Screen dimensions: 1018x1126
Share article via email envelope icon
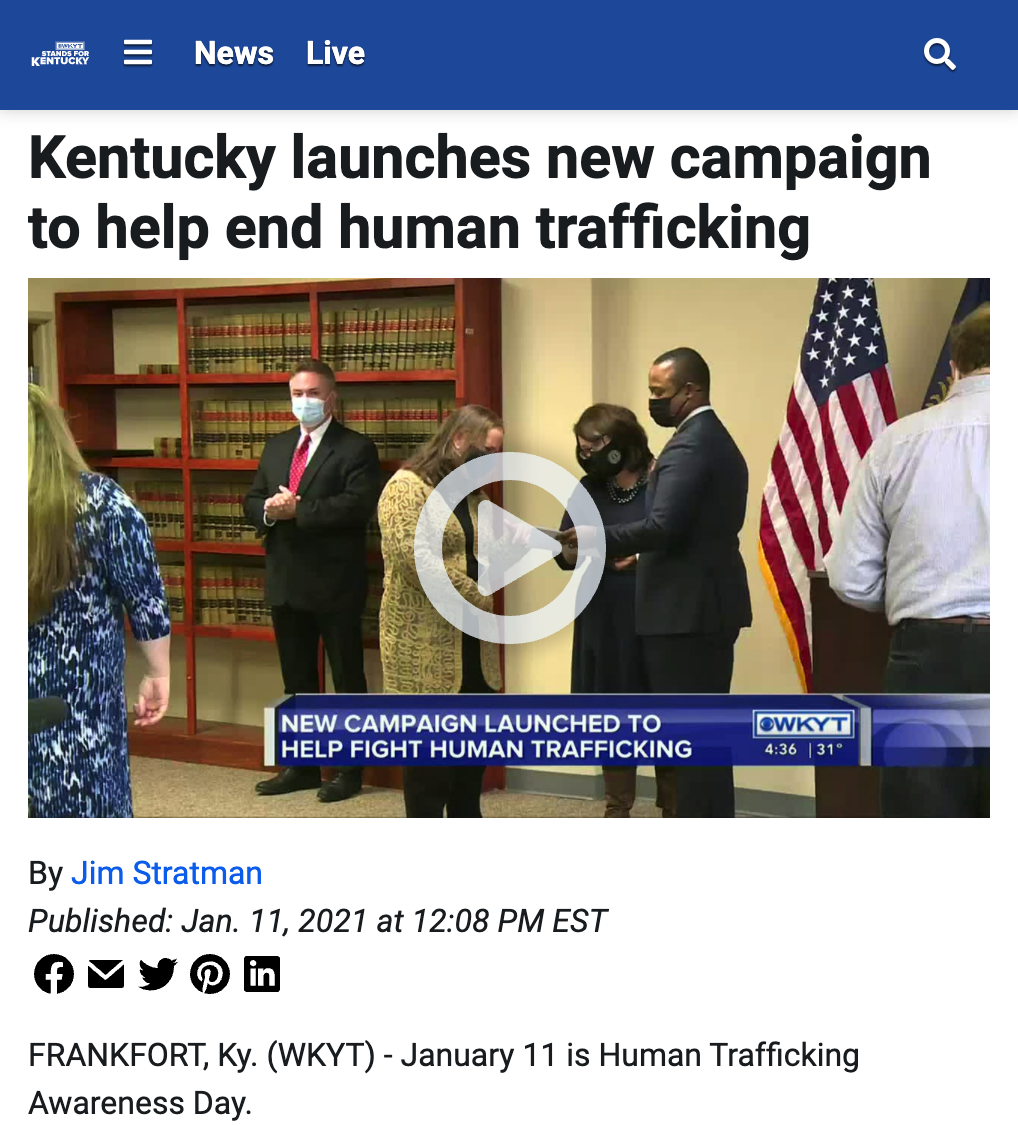(106, 974)
